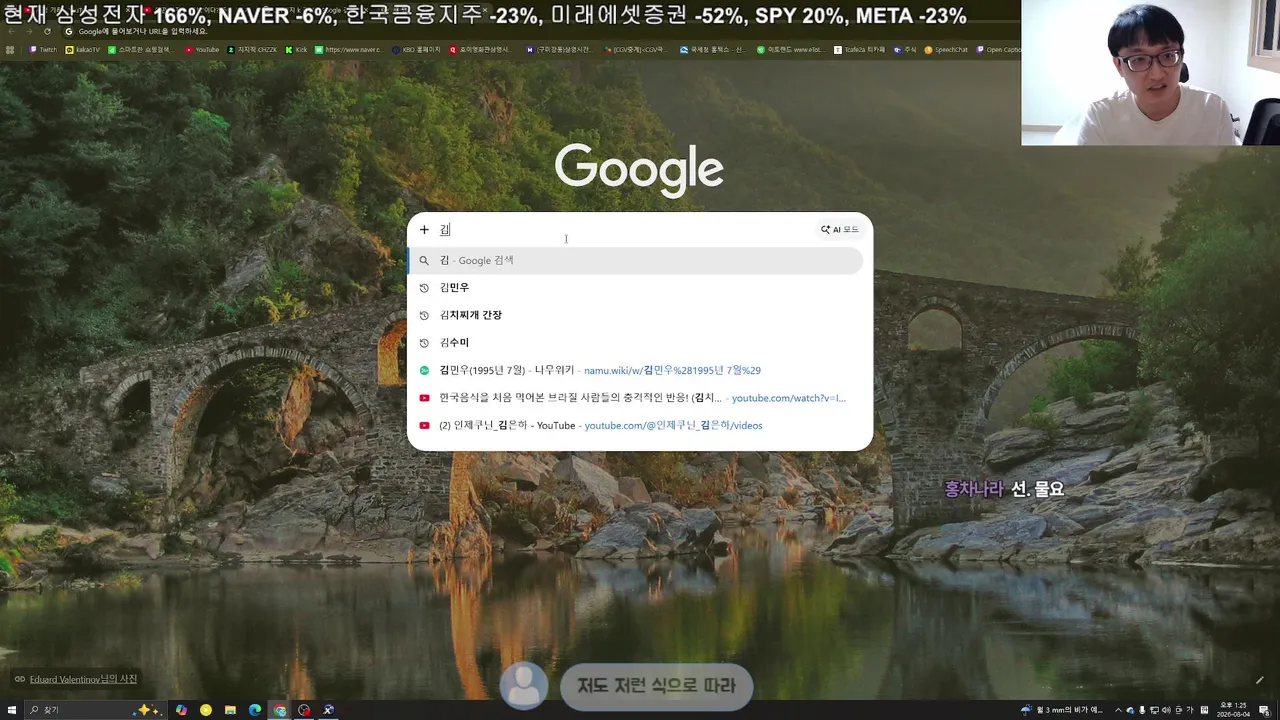Viewport: 1280px width, 720px height.
Task: Open the Windows Start menu
Action: 10,710
